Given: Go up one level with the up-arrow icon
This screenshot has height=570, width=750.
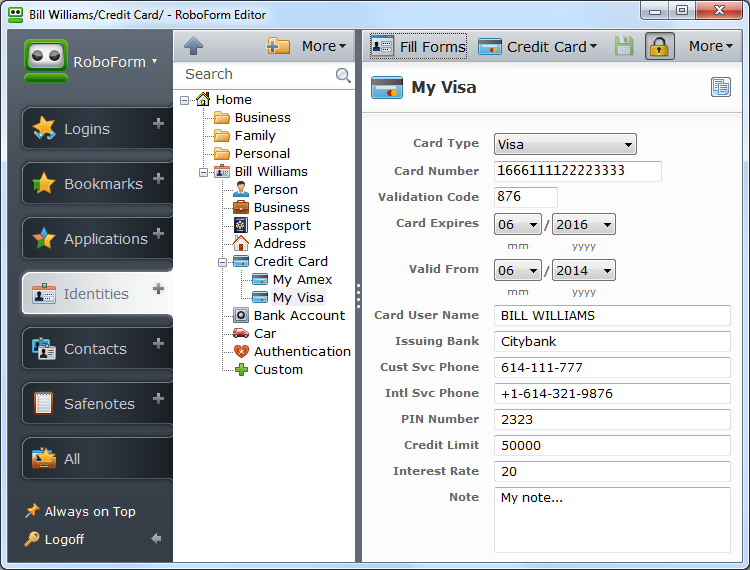Looking at the screenshot, I should (x=193, y=46).
